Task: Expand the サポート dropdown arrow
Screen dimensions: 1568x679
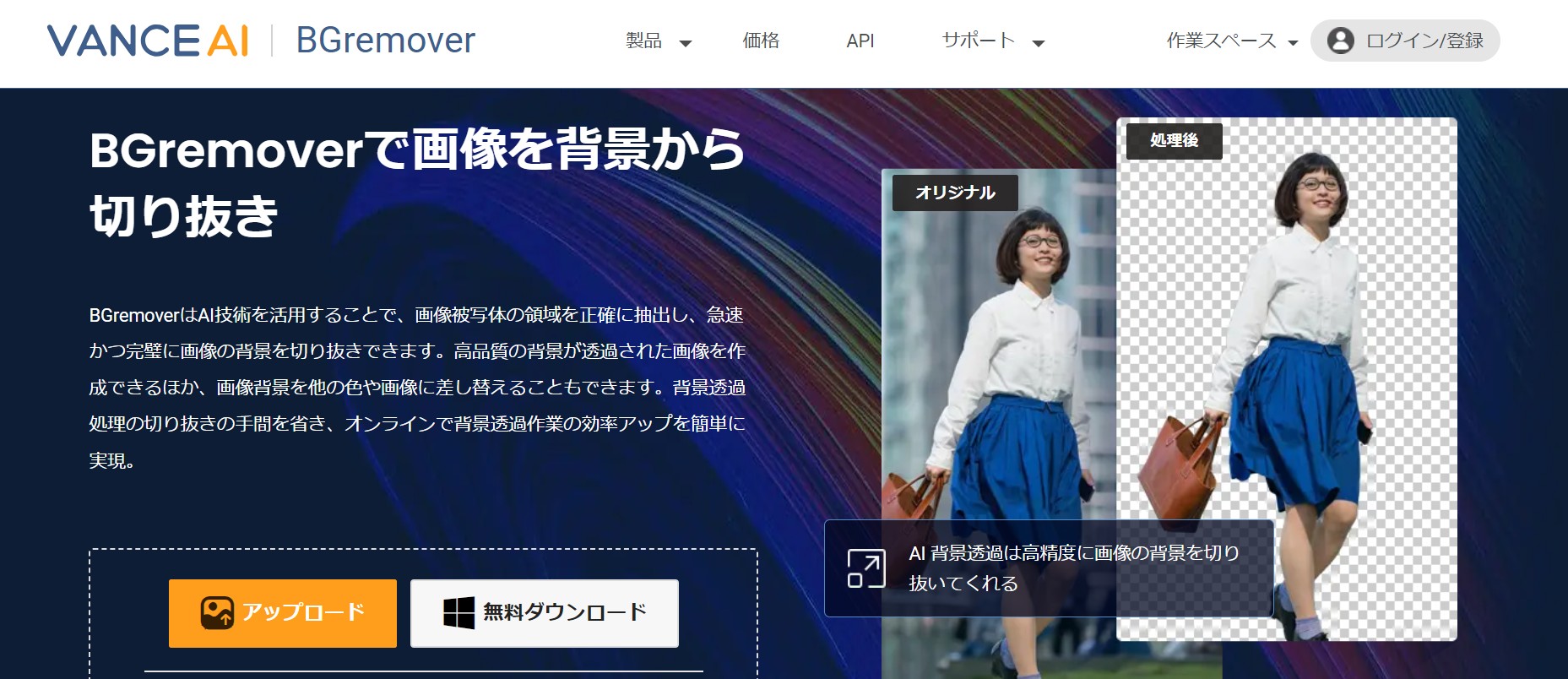Action: [1039, 43]
